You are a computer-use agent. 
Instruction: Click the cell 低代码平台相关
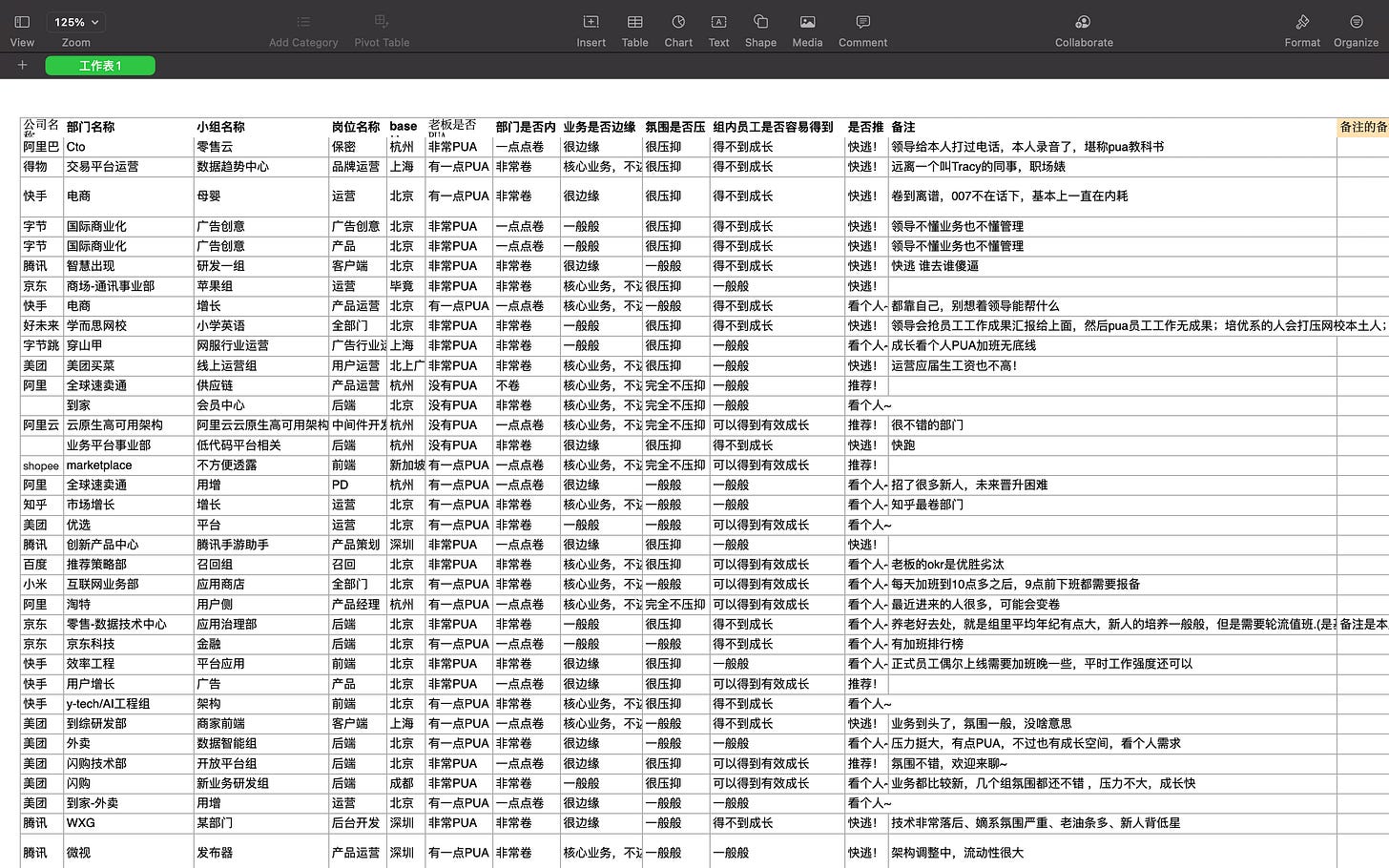tap(261, 445)
